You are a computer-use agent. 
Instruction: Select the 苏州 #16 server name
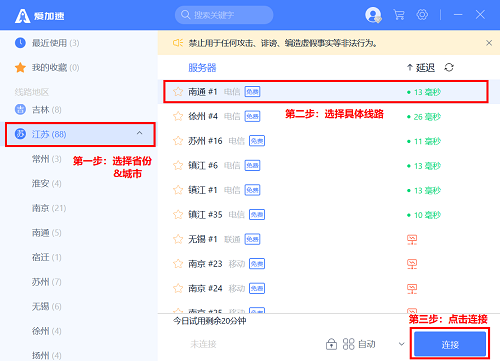click(x=205, y=141)
